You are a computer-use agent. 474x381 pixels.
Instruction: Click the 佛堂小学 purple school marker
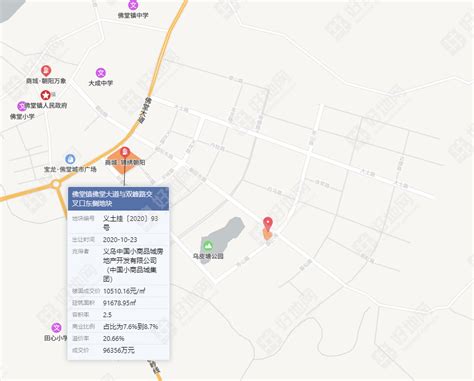[22, 106]
